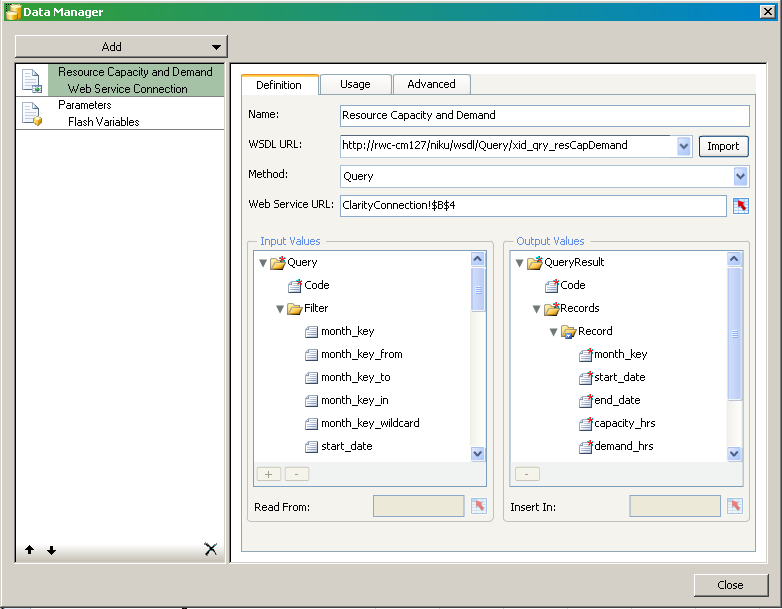Select the Web Service Connection icon in list
Image resolution: width=782 pixels, height=609 pixels.
tap(31, 80)
